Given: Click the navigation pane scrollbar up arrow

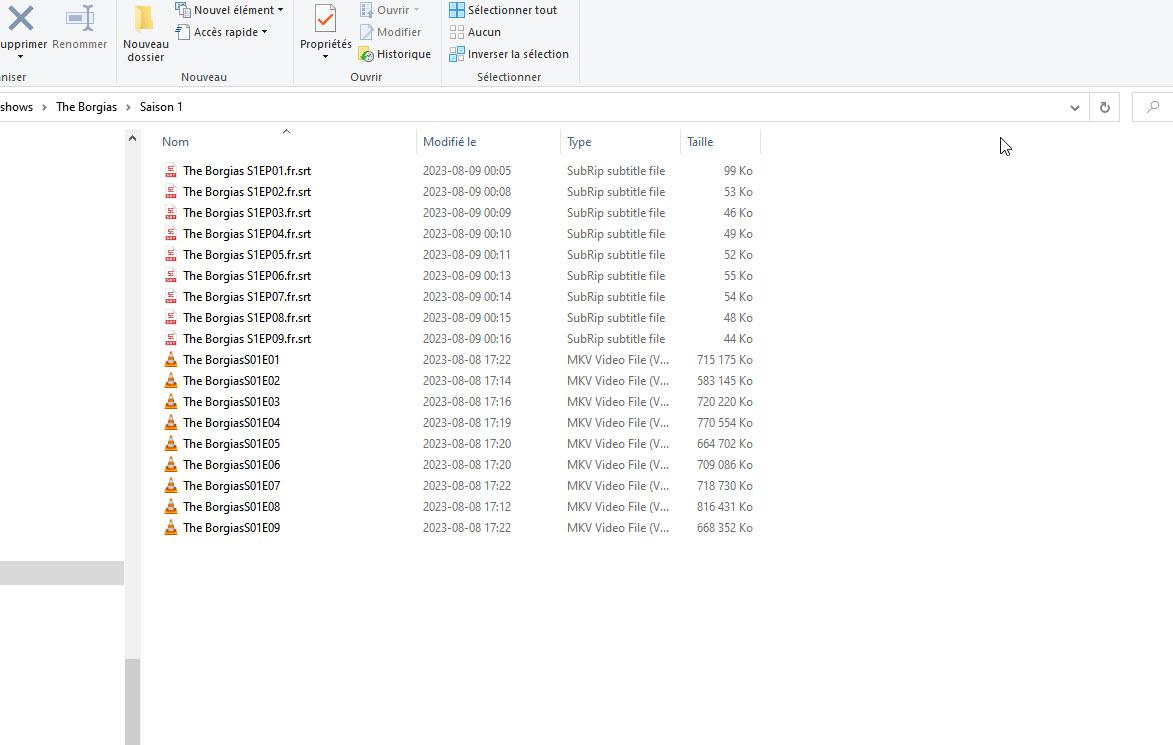Looking at the screenshot, I should pyautogui.click(x=132, y=139).
